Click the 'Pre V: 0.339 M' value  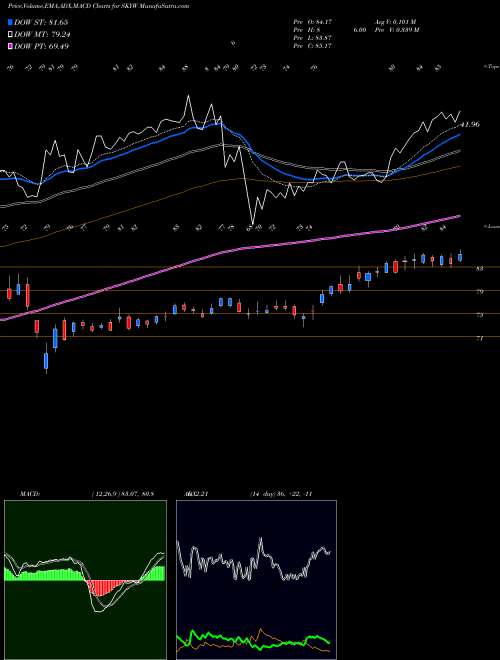tap(396, 29)
